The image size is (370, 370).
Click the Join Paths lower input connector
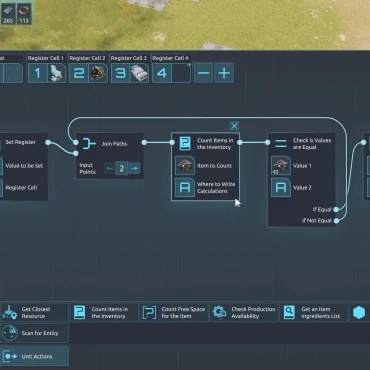click(76, 153)
